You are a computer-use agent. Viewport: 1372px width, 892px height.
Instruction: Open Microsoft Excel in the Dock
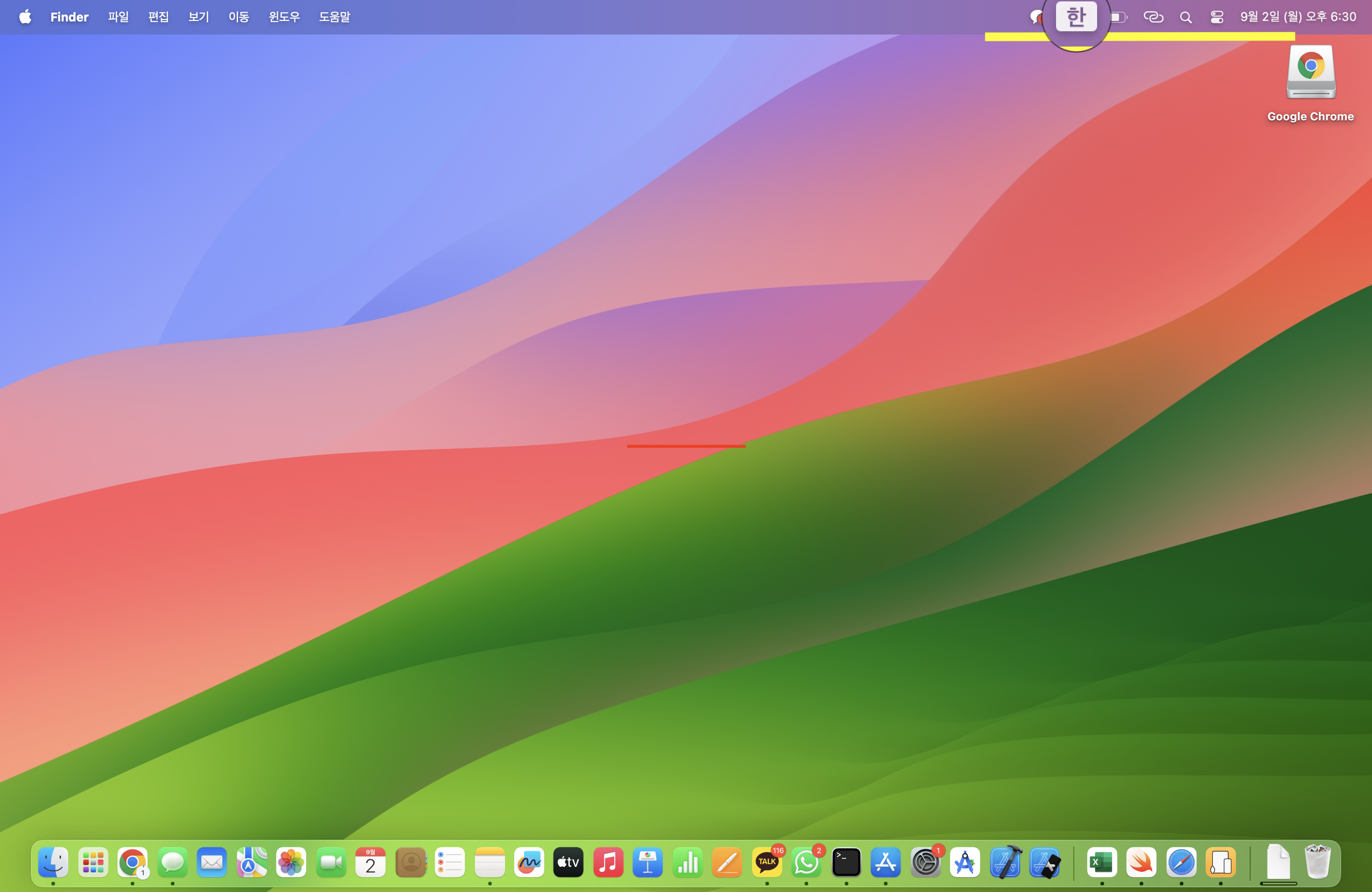coord(1102,863)
